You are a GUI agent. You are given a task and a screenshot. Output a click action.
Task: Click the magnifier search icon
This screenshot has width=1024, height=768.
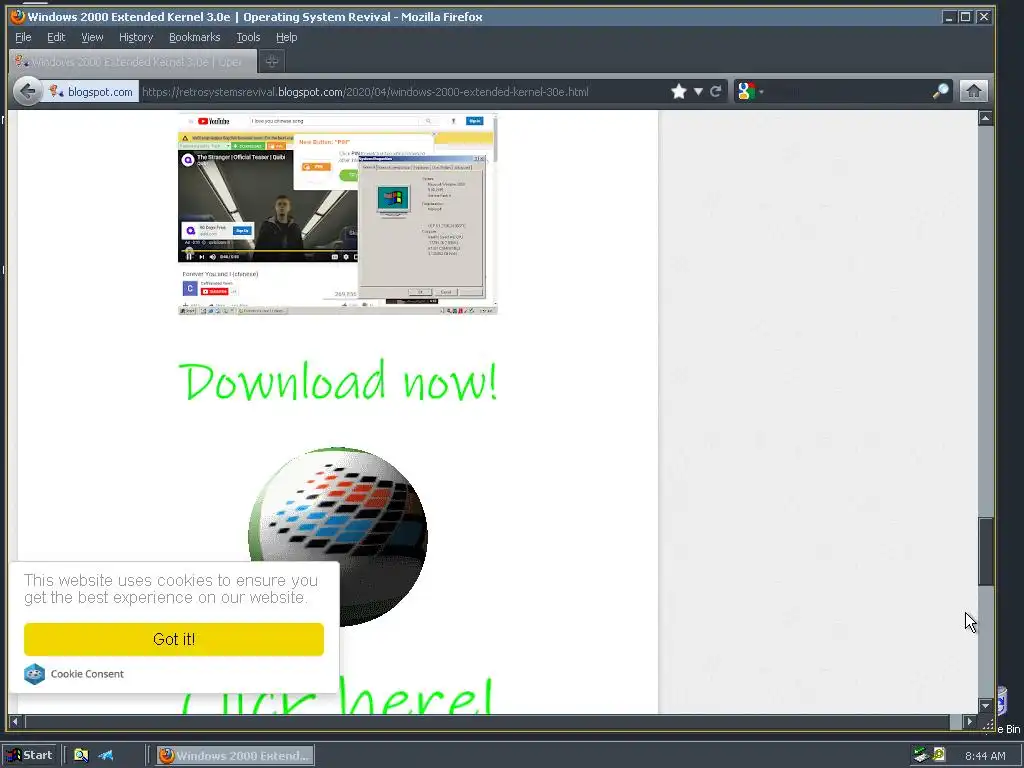tap(940, 91)
